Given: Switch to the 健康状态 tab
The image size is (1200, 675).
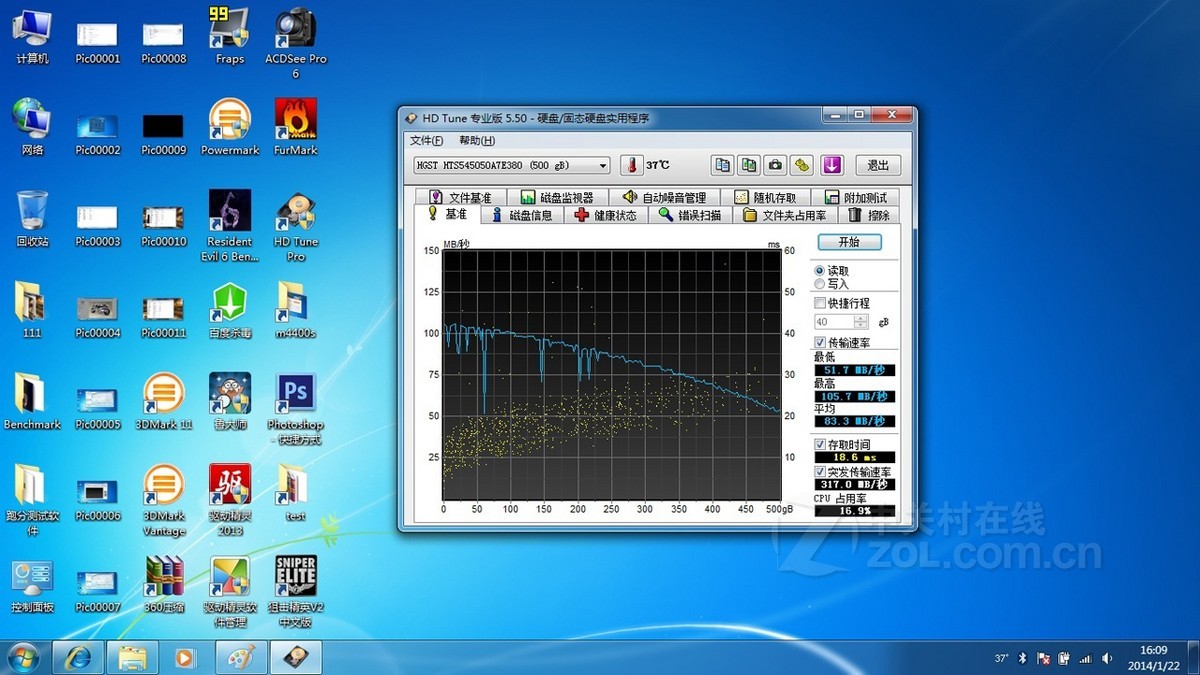Looking at the screenshot, I should click(606, 215).
